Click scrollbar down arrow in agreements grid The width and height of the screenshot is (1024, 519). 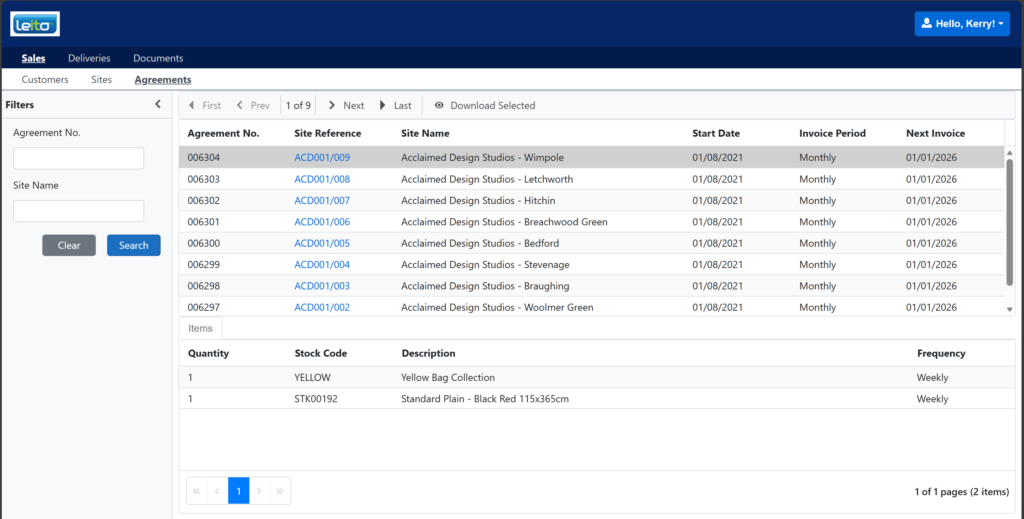[x=1009, y=310]
